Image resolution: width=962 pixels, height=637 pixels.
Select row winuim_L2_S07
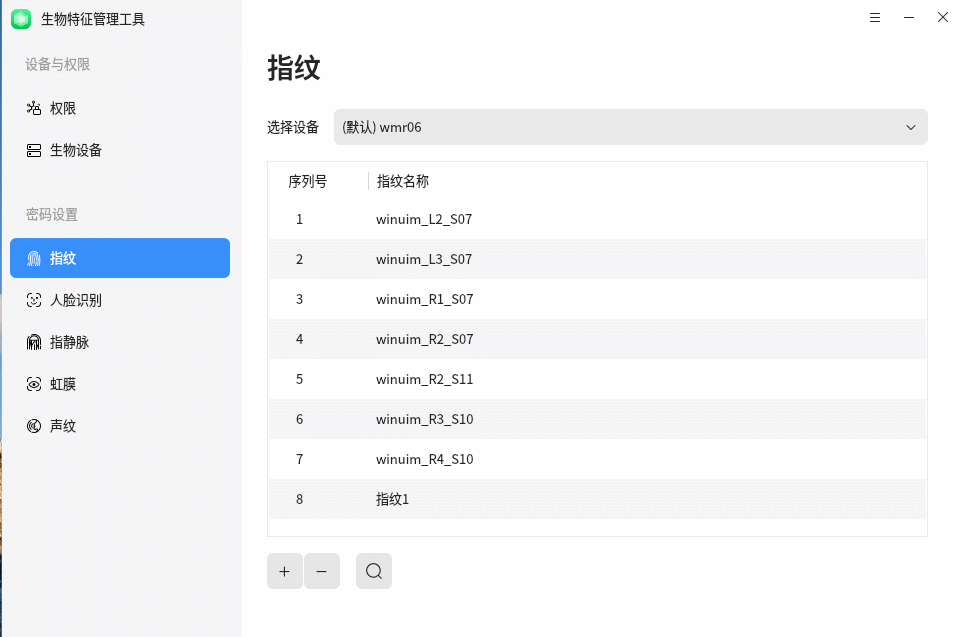click(x=597, y=219)
